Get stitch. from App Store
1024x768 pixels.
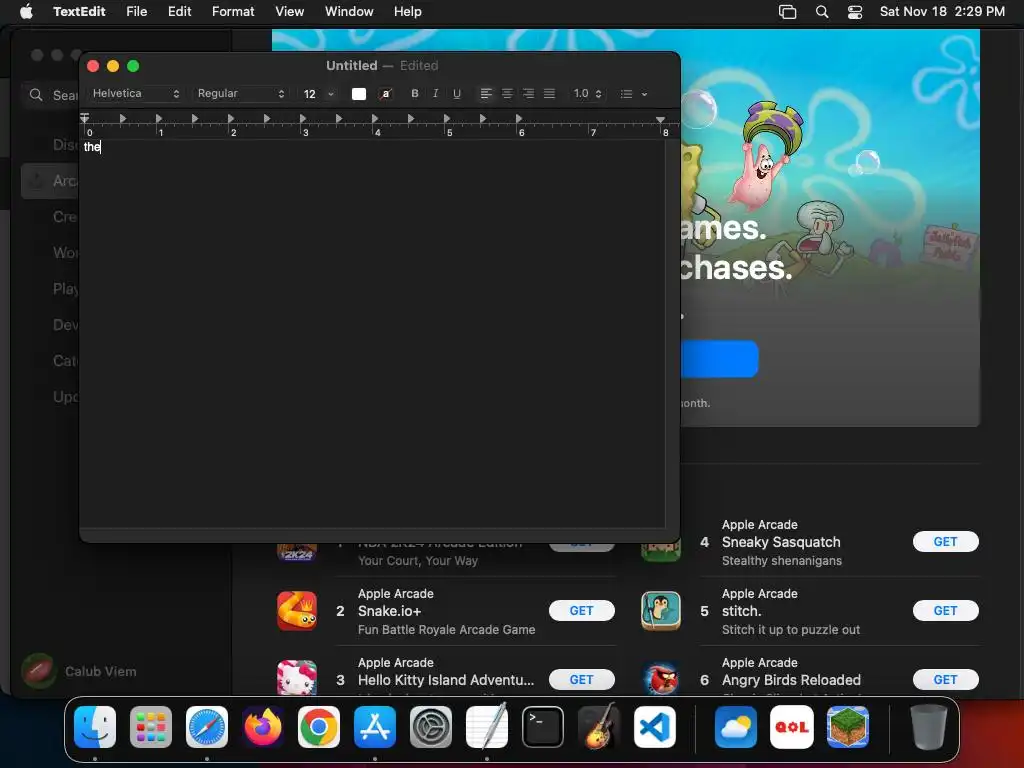point(945,611)
